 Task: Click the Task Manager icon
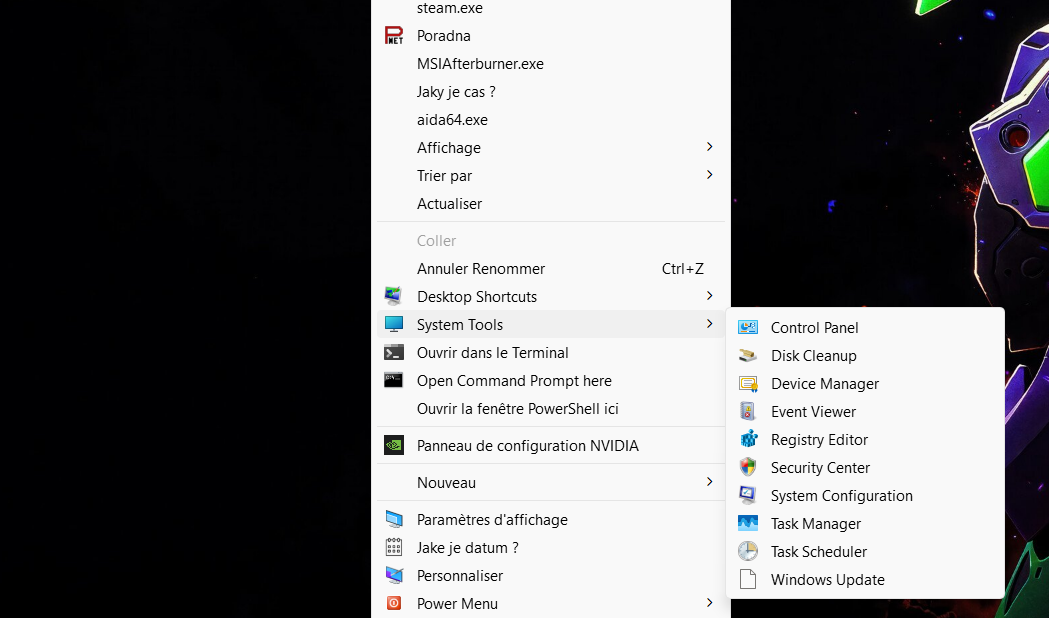[x=747, y=524]
